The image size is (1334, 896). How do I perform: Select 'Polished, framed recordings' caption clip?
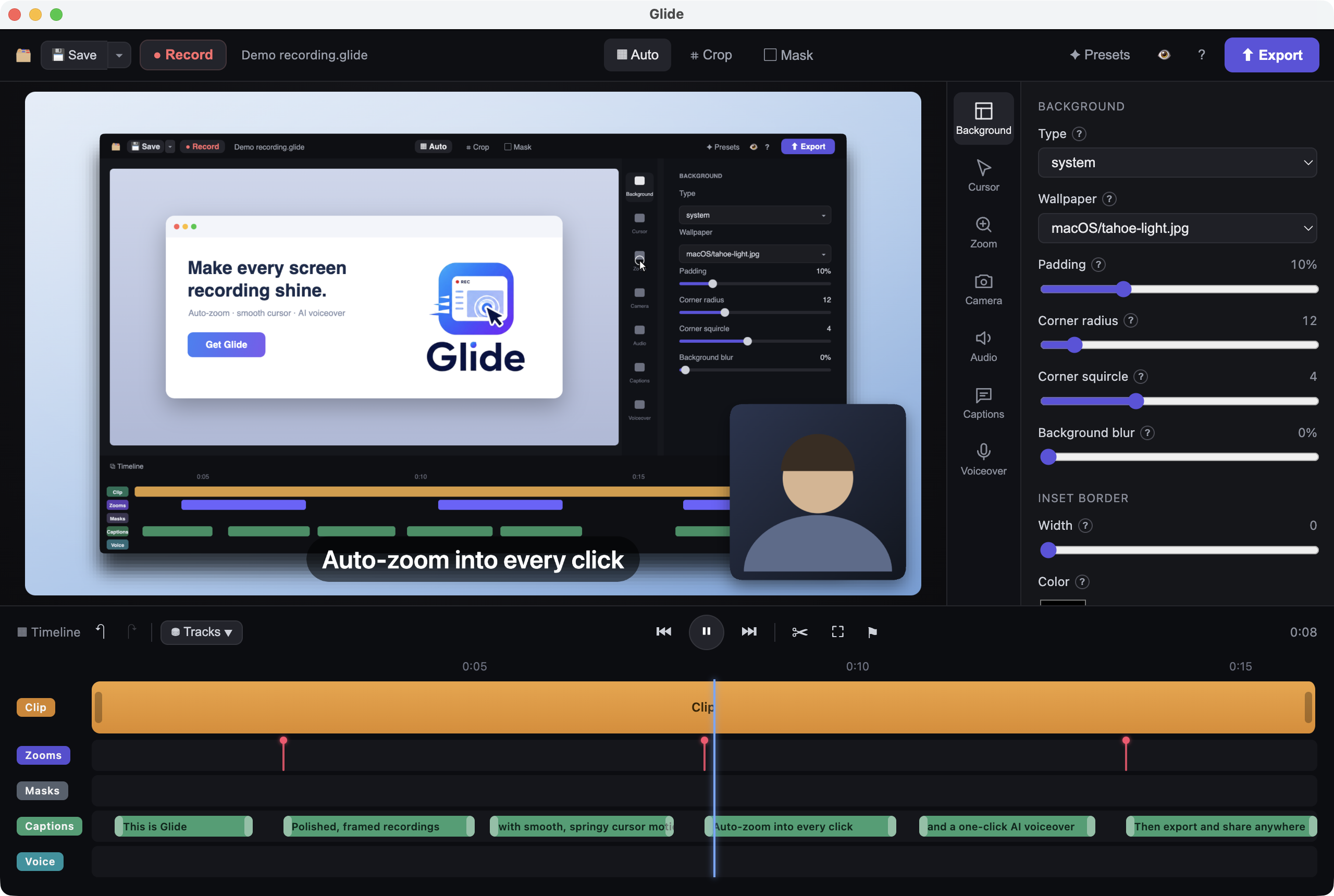click(379, 826)
